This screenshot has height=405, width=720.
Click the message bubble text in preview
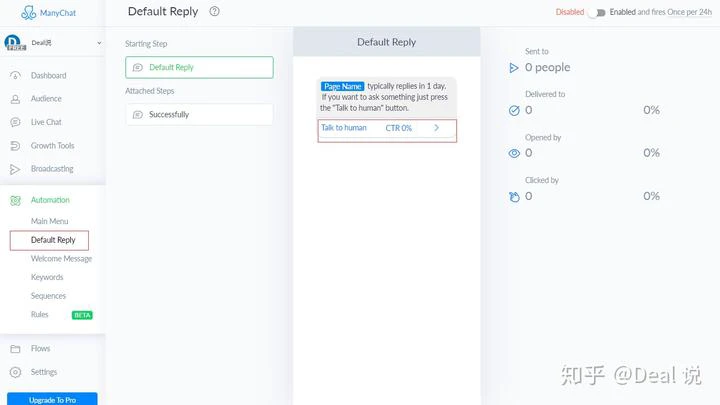click(387, 97)
